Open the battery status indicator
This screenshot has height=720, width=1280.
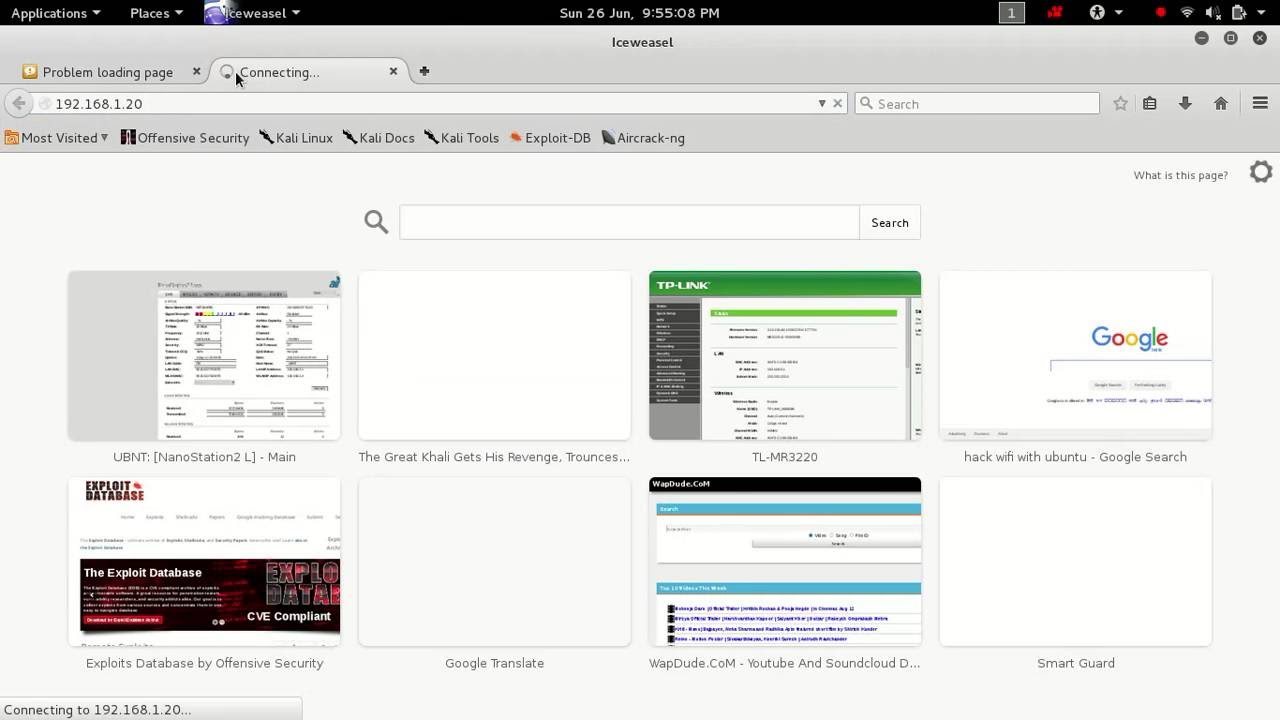(x=1238, y=13)
